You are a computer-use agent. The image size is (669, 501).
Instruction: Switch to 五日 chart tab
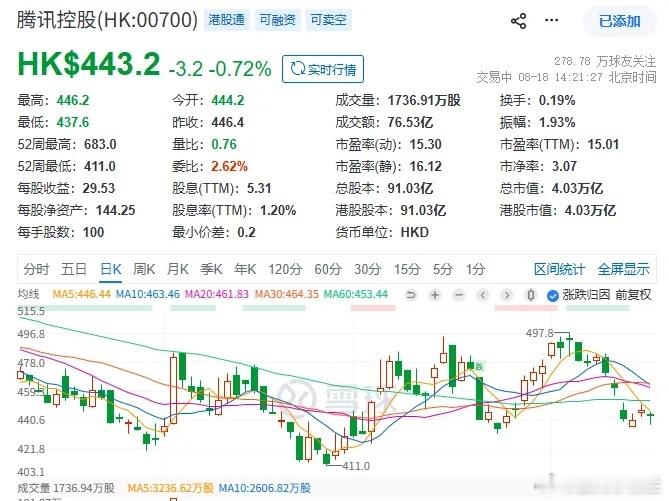(74, 269)
